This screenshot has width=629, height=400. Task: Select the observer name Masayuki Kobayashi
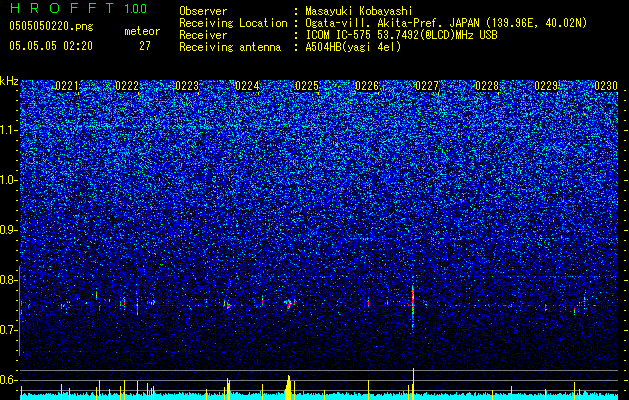359,11
